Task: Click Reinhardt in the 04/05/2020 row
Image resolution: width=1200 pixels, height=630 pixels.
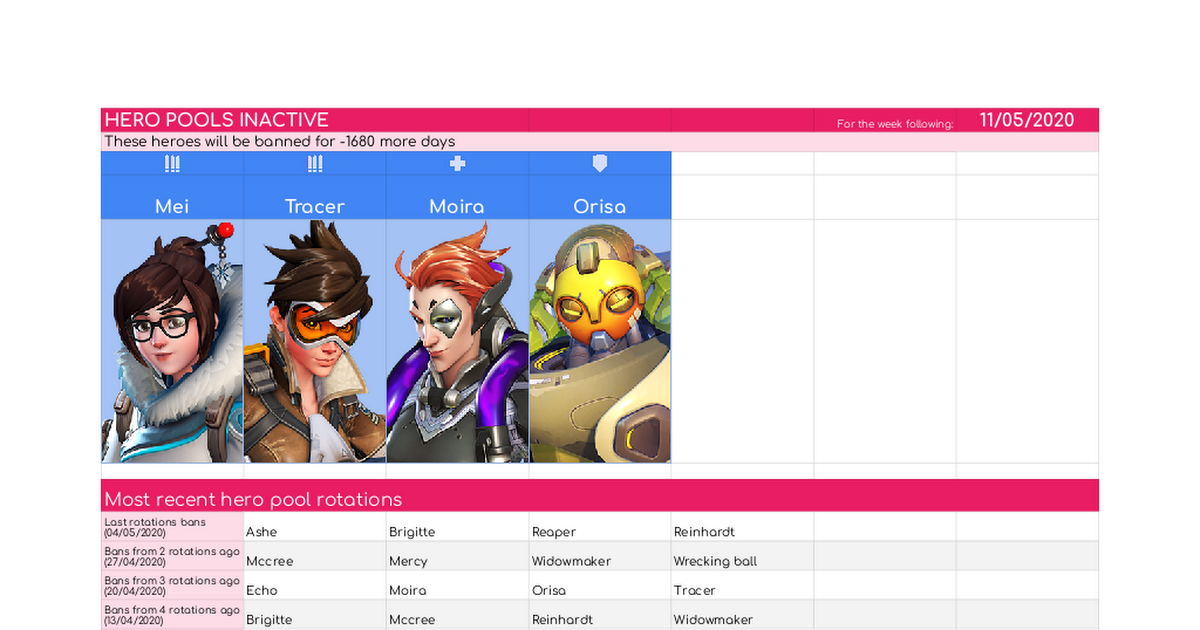Action: pos(742,527)
